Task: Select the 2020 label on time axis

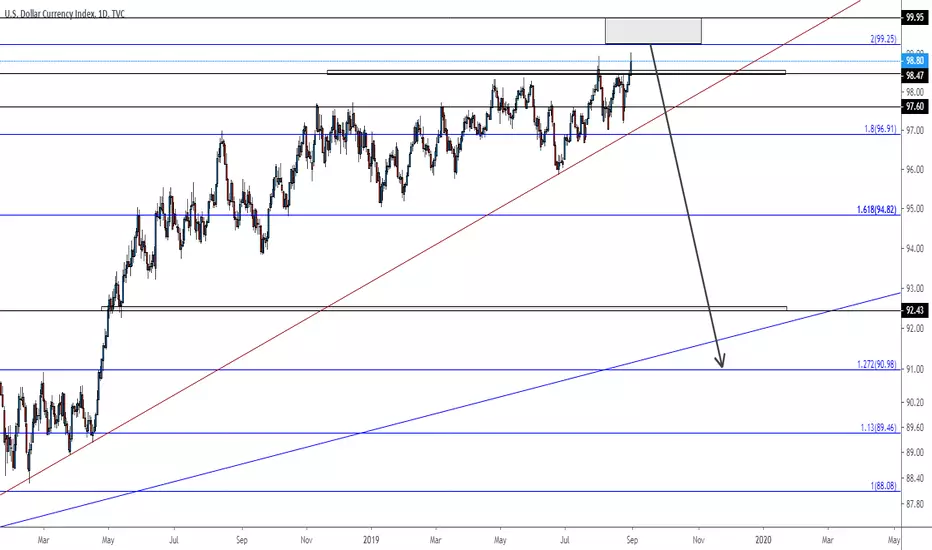Action: [763, 540]
